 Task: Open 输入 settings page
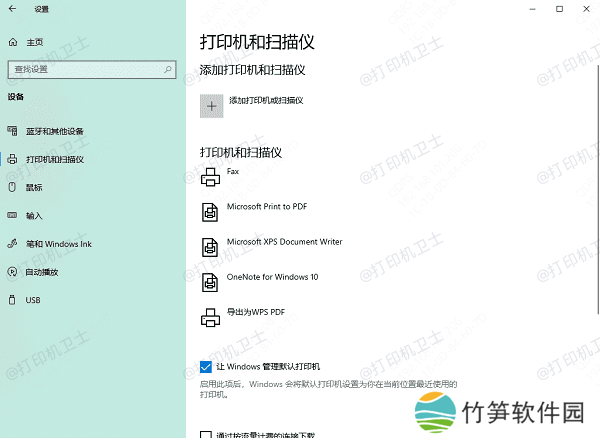tap(34, 216)
